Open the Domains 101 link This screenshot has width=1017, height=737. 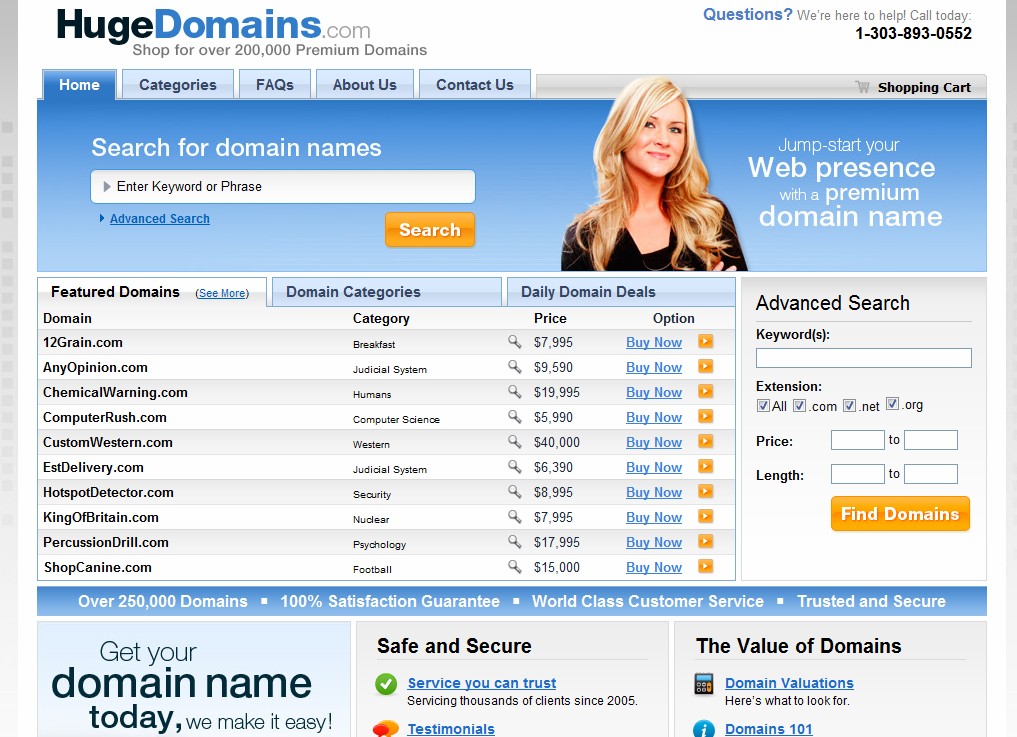(769, 729)
